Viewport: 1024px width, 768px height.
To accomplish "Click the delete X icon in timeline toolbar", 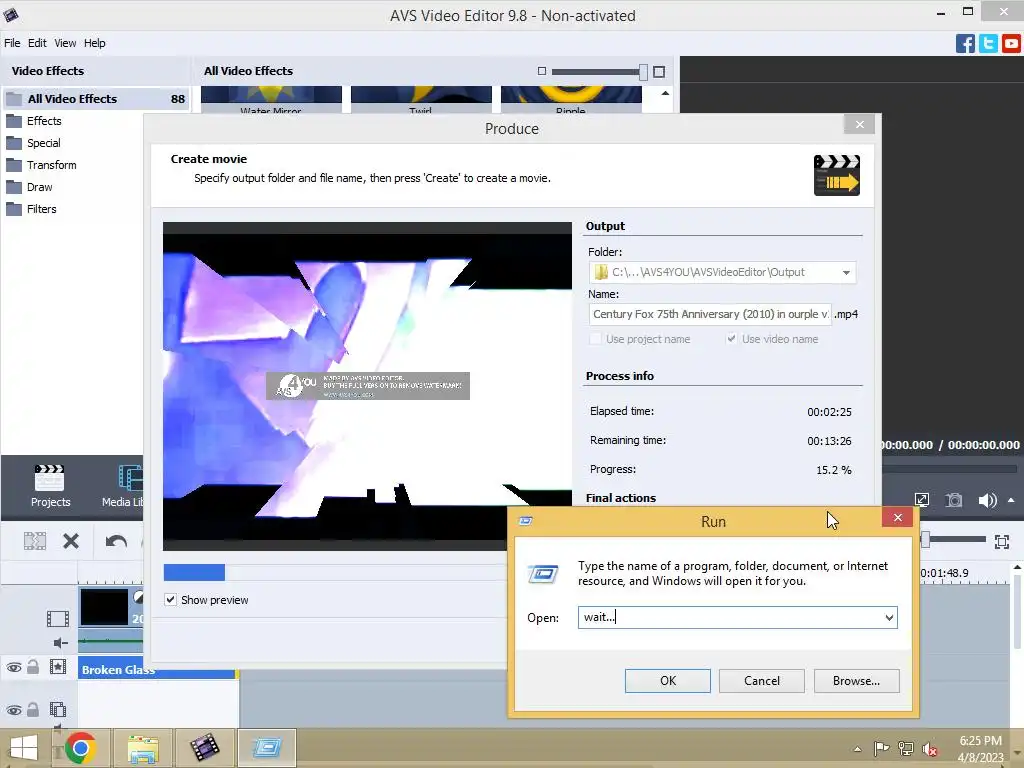I will (71, 541).
